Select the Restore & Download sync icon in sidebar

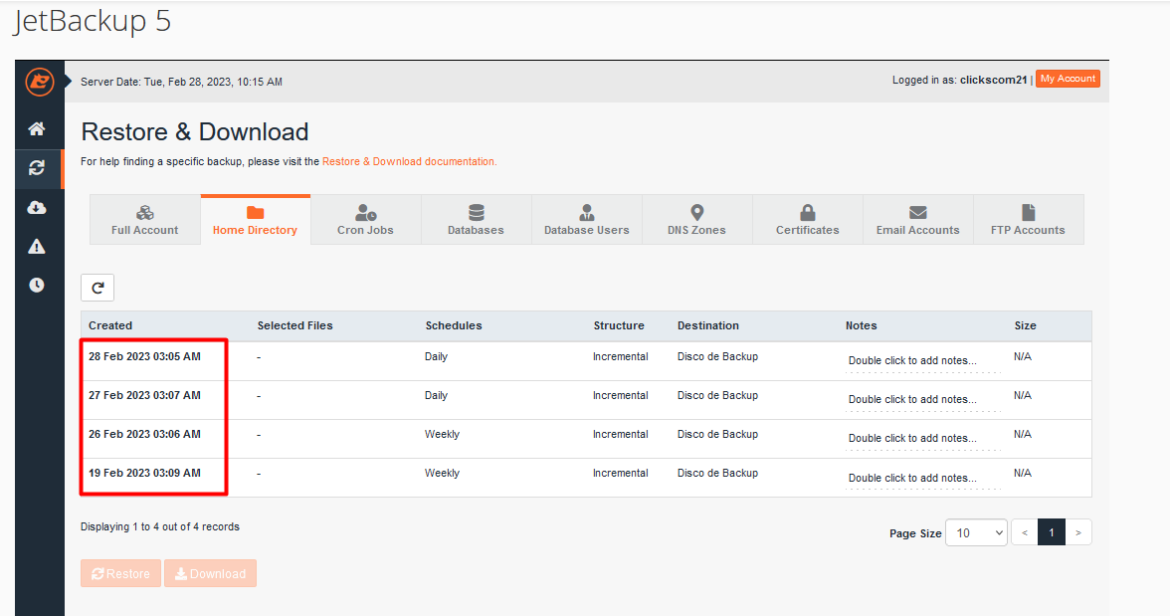(x=38, y=168)
